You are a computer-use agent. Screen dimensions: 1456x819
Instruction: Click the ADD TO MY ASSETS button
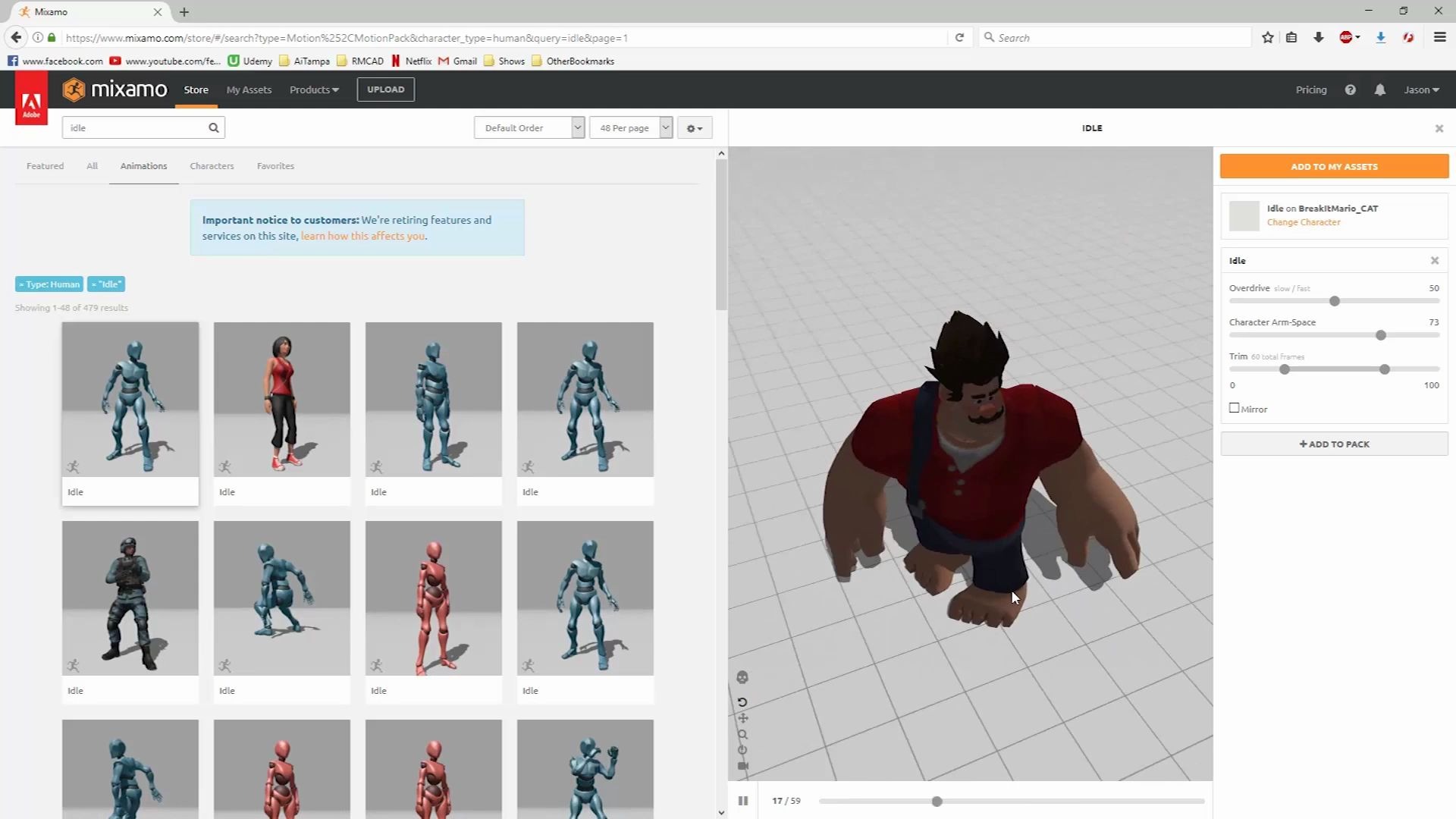click(x=1334, y=166)
